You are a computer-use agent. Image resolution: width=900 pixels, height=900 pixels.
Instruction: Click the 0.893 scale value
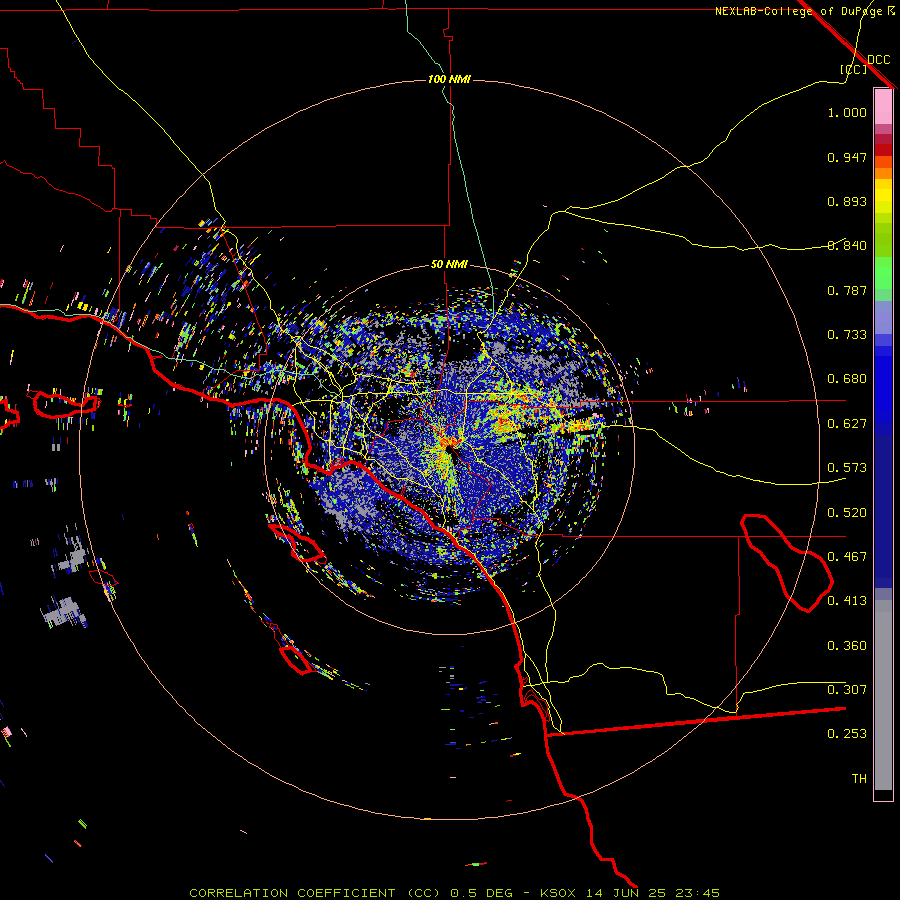[x=847, y=201]
